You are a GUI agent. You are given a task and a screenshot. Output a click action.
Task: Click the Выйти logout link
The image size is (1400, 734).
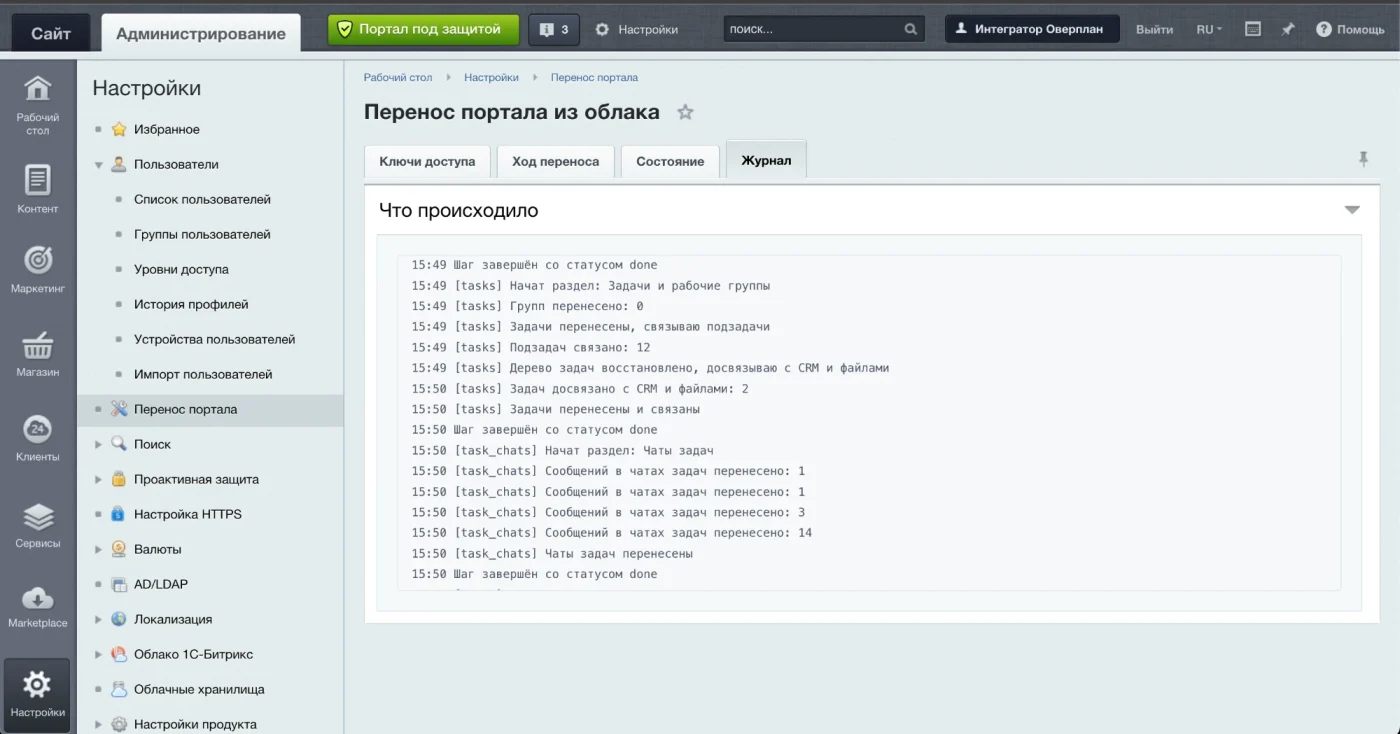click(1154, 29)
